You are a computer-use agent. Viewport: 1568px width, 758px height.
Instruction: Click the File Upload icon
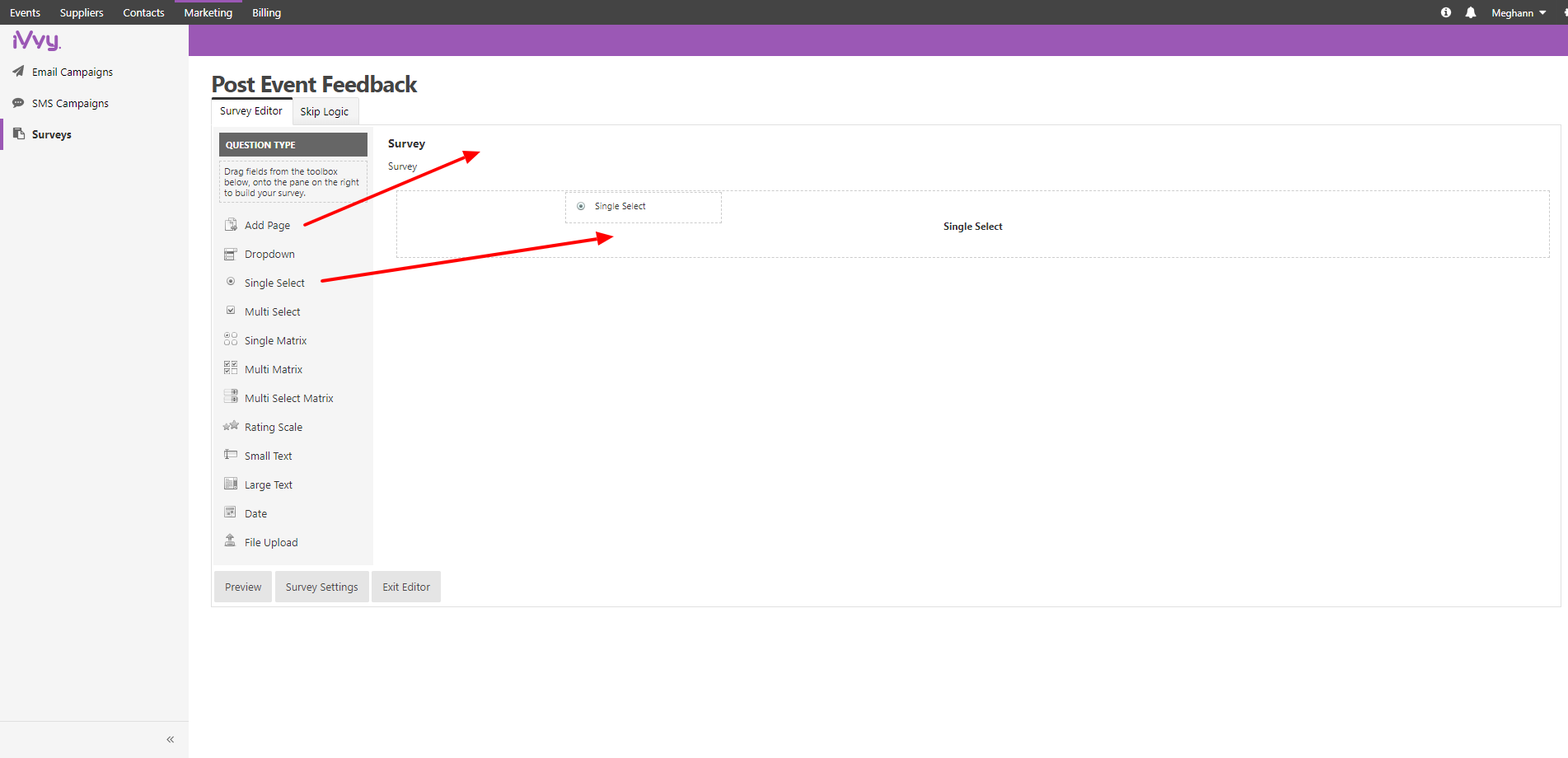coord(231,540)
